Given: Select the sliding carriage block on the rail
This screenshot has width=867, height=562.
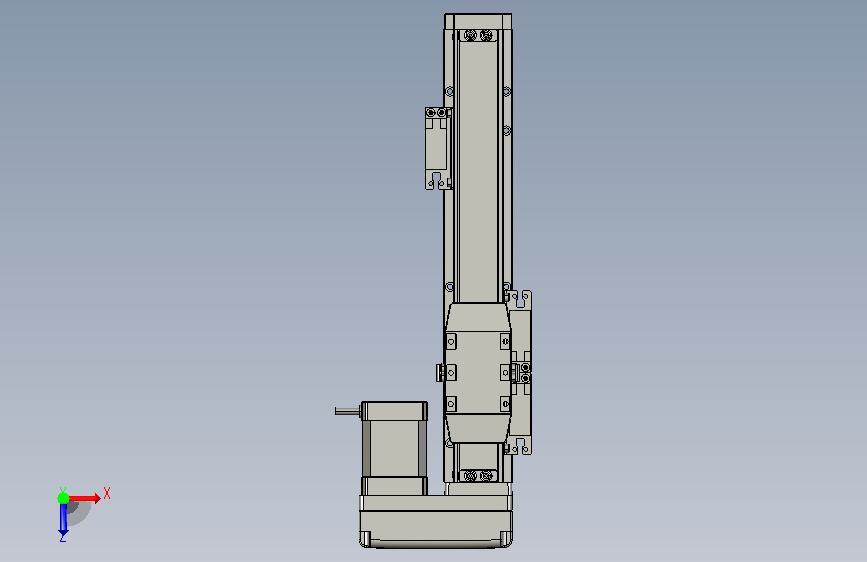Looking at the screenshot, I should point(478,373).
